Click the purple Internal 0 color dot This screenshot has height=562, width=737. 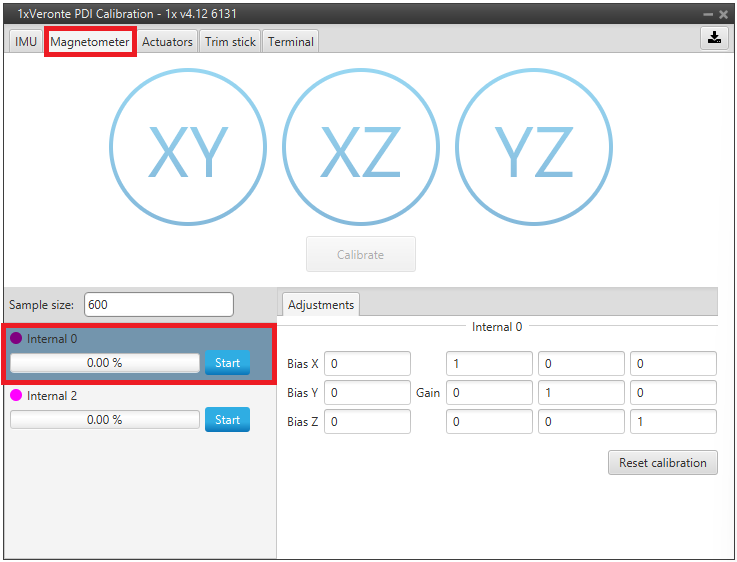point(16,339)
